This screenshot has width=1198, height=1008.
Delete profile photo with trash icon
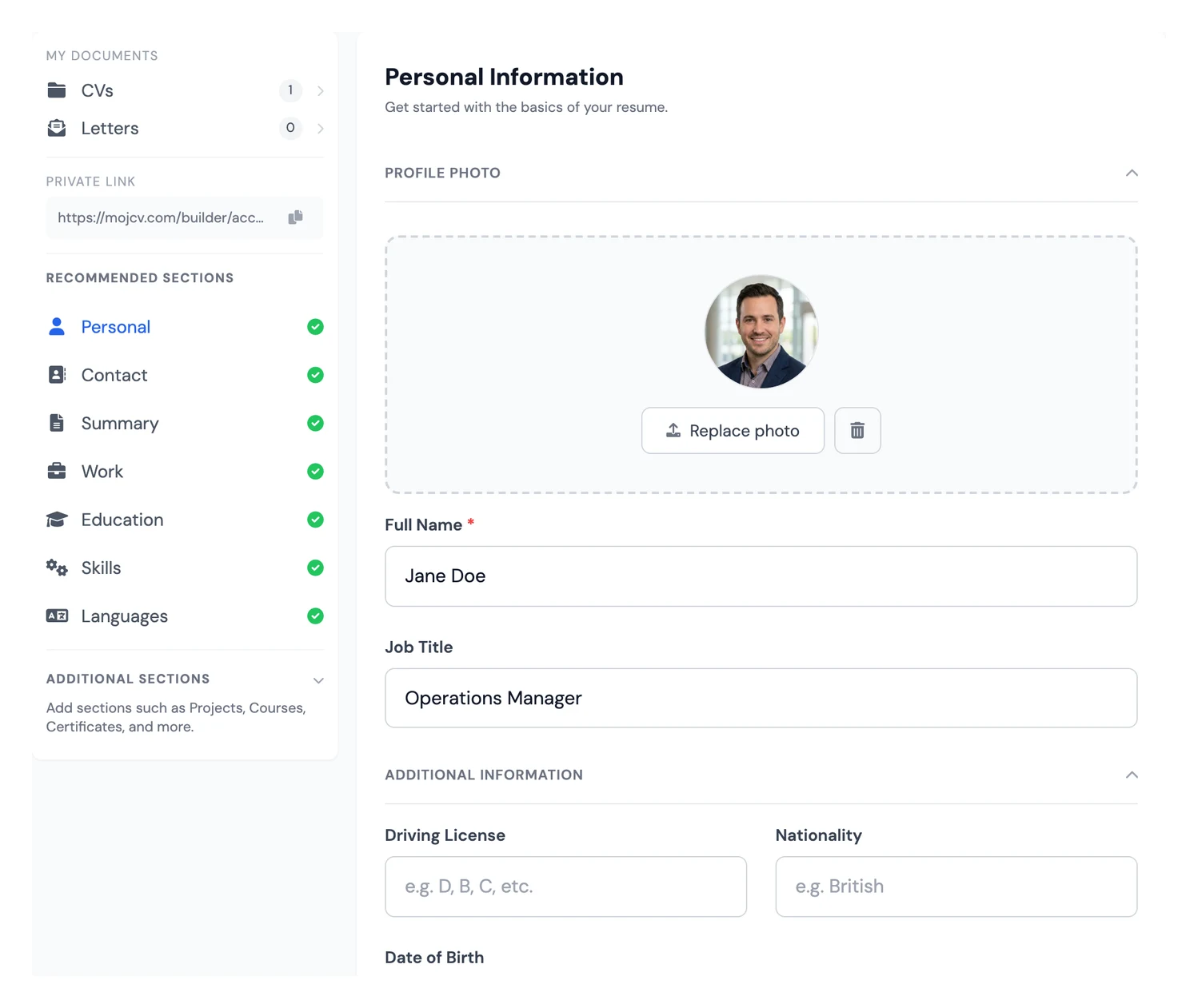[857, 431]
